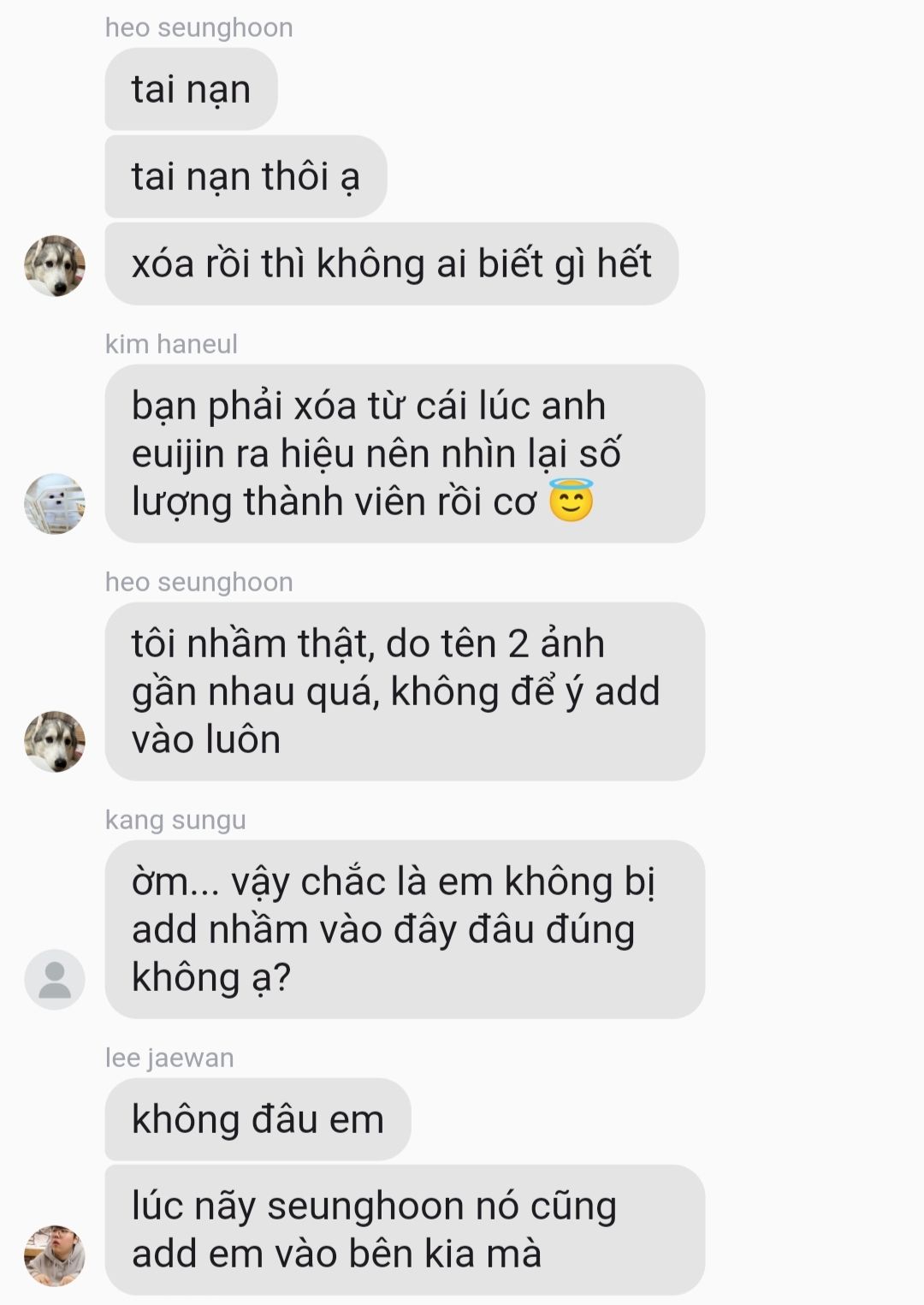Image resolution: width=924 pixels, height=1305 pixels.
Task: Tap 'xóa rồi thì không ai biết' message
Action: [x=391, y=264]
